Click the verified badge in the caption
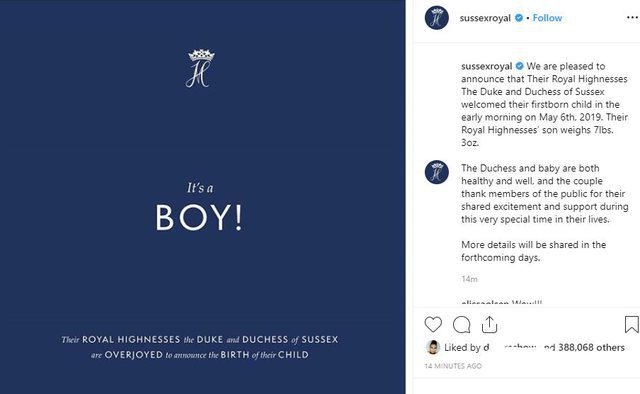The height and width of the screenshot is (394, 640). point(520,66)
